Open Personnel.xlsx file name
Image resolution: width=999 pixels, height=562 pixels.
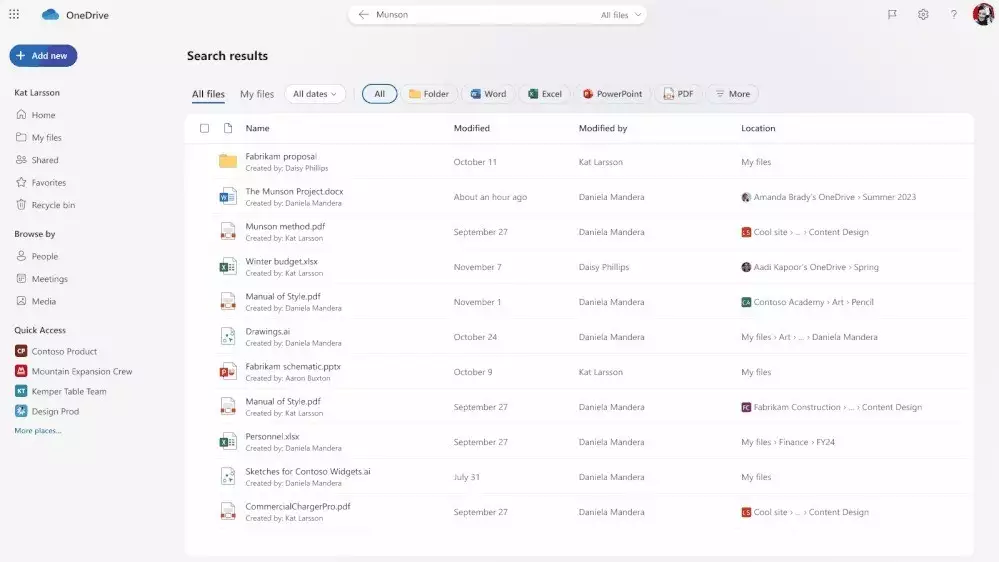[x=272, y=436]
